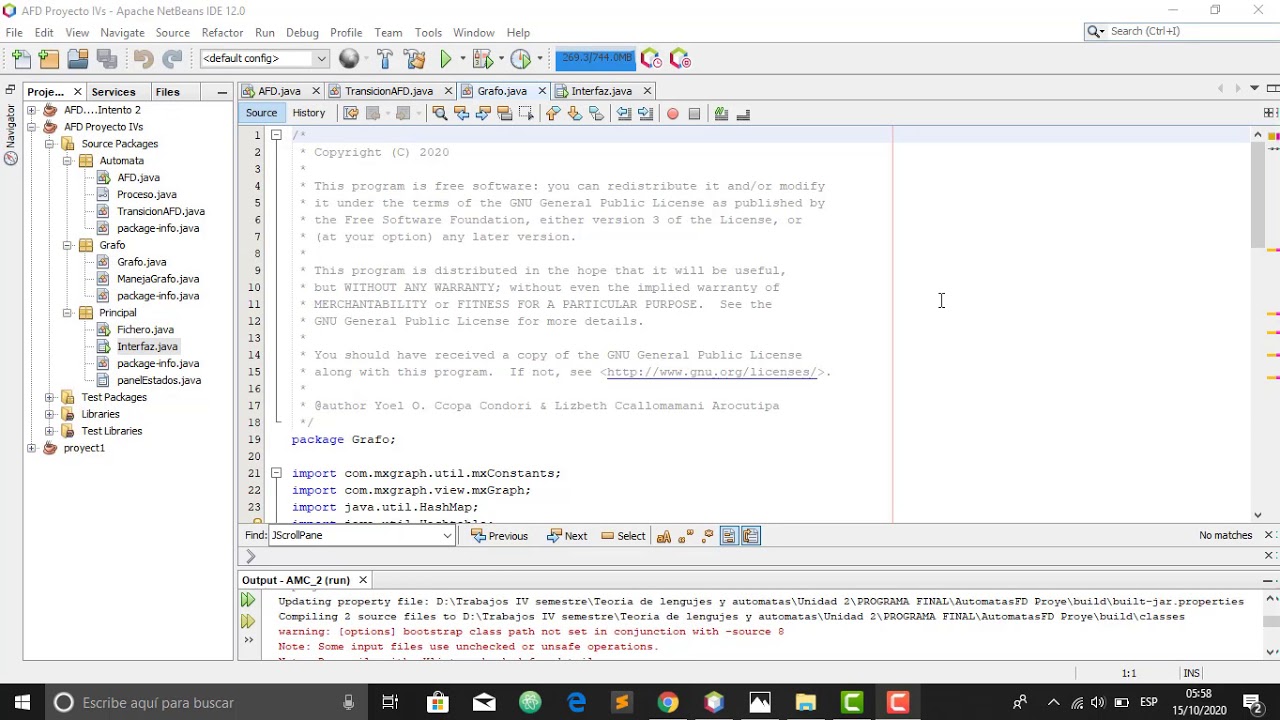
Task: Click the Select button in the Find bar
Action: pyautogui.click(x=623, y=536)
